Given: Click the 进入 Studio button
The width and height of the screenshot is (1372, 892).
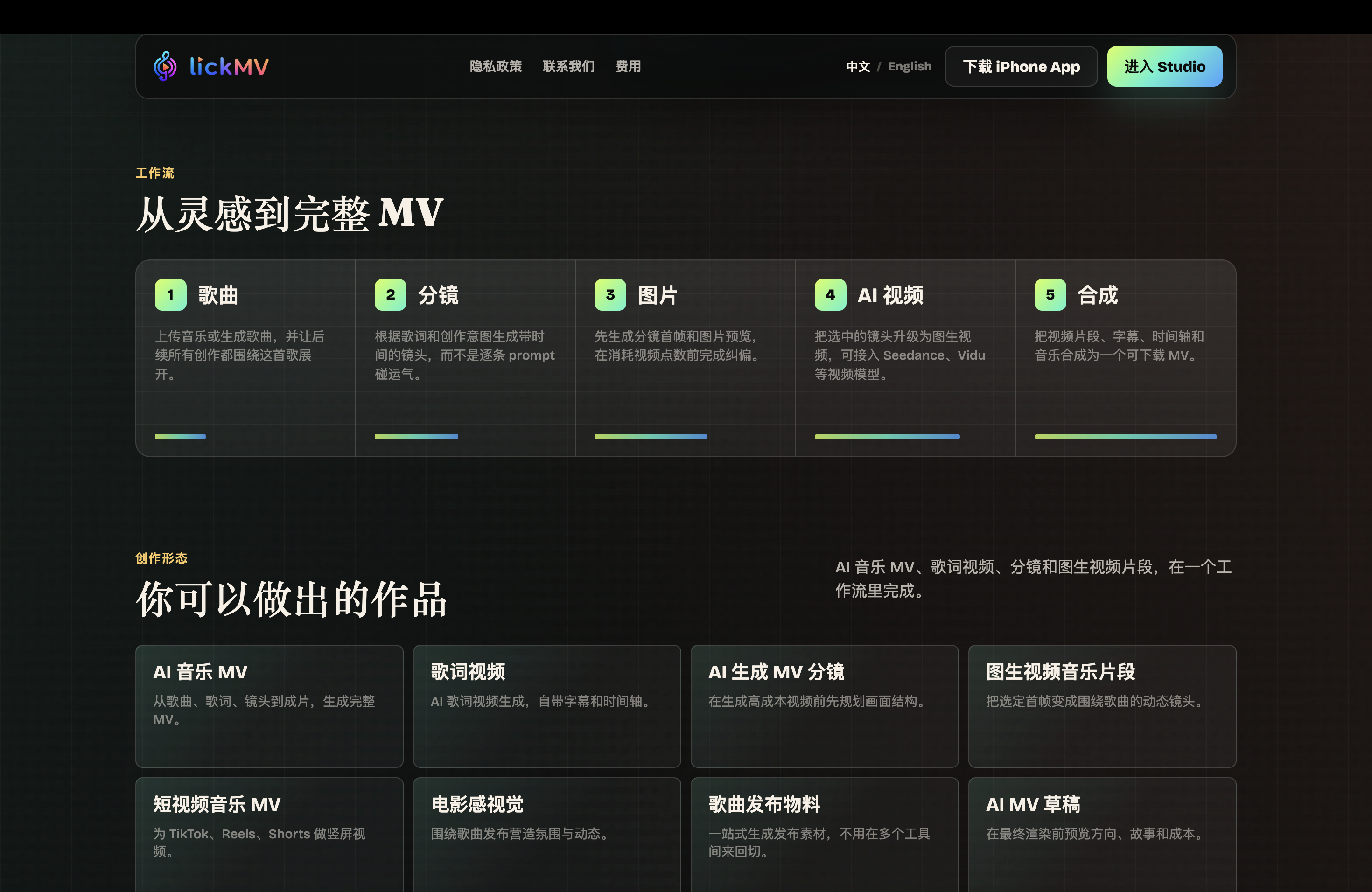Looking at the screenshot, I should click(1164, 66).
